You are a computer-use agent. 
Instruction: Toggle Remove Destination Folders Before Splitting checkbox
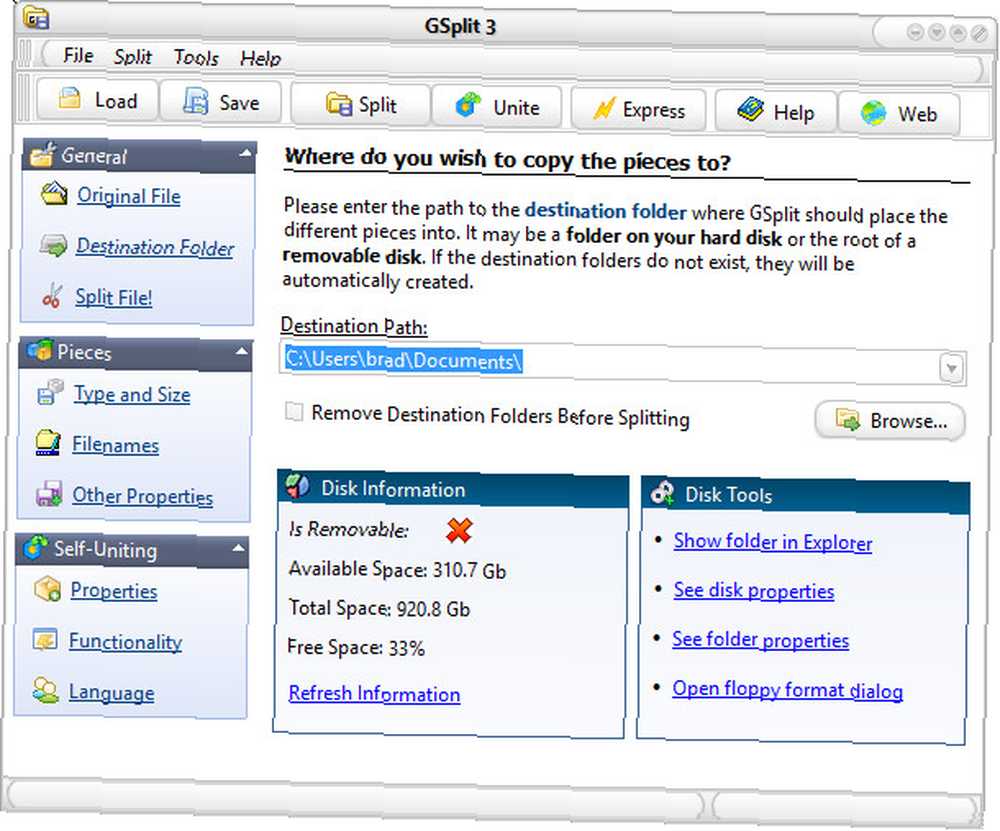coord(294,411)
